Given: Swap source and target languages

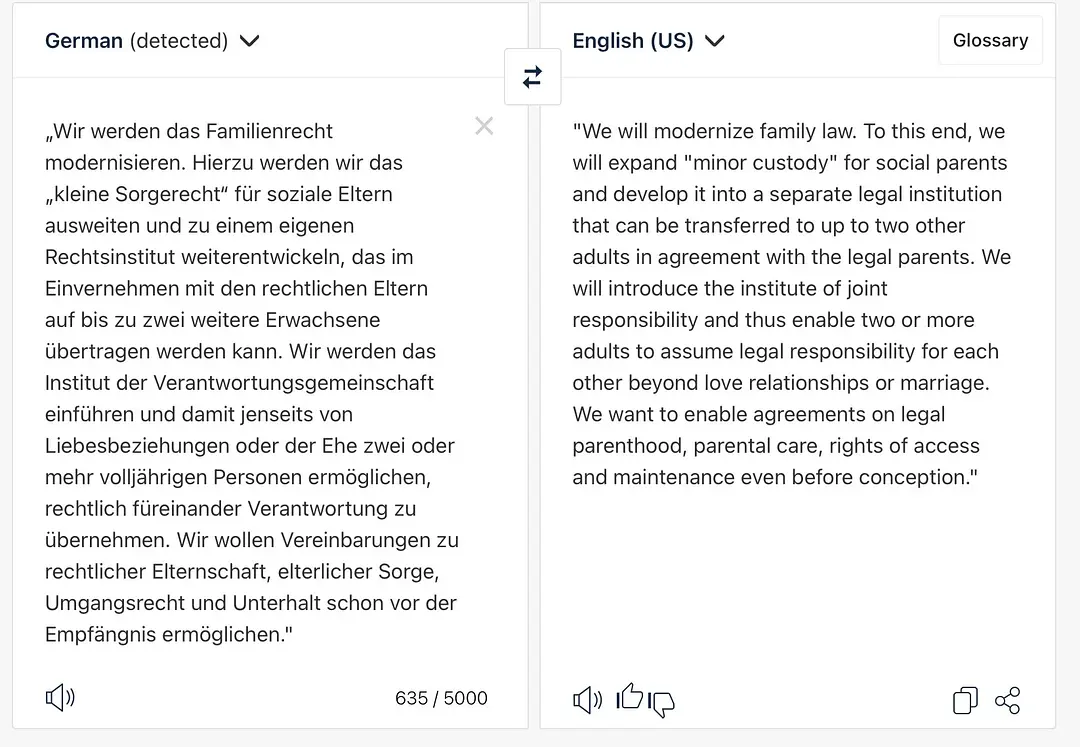Looking at the screenshot, I should click(532, 77).
